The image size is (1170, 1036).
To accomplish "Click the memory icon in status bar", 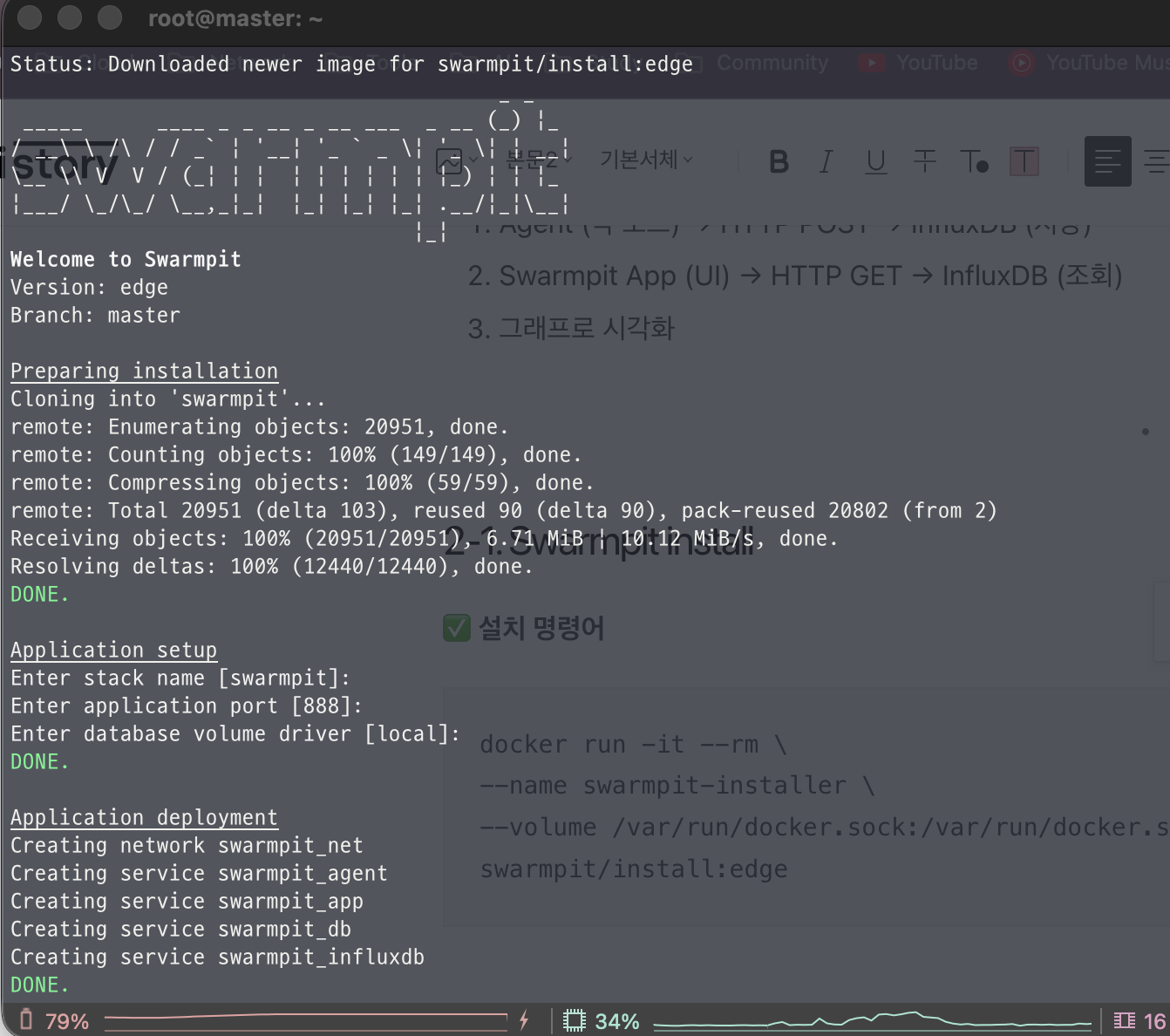I will (1125, 1020).
